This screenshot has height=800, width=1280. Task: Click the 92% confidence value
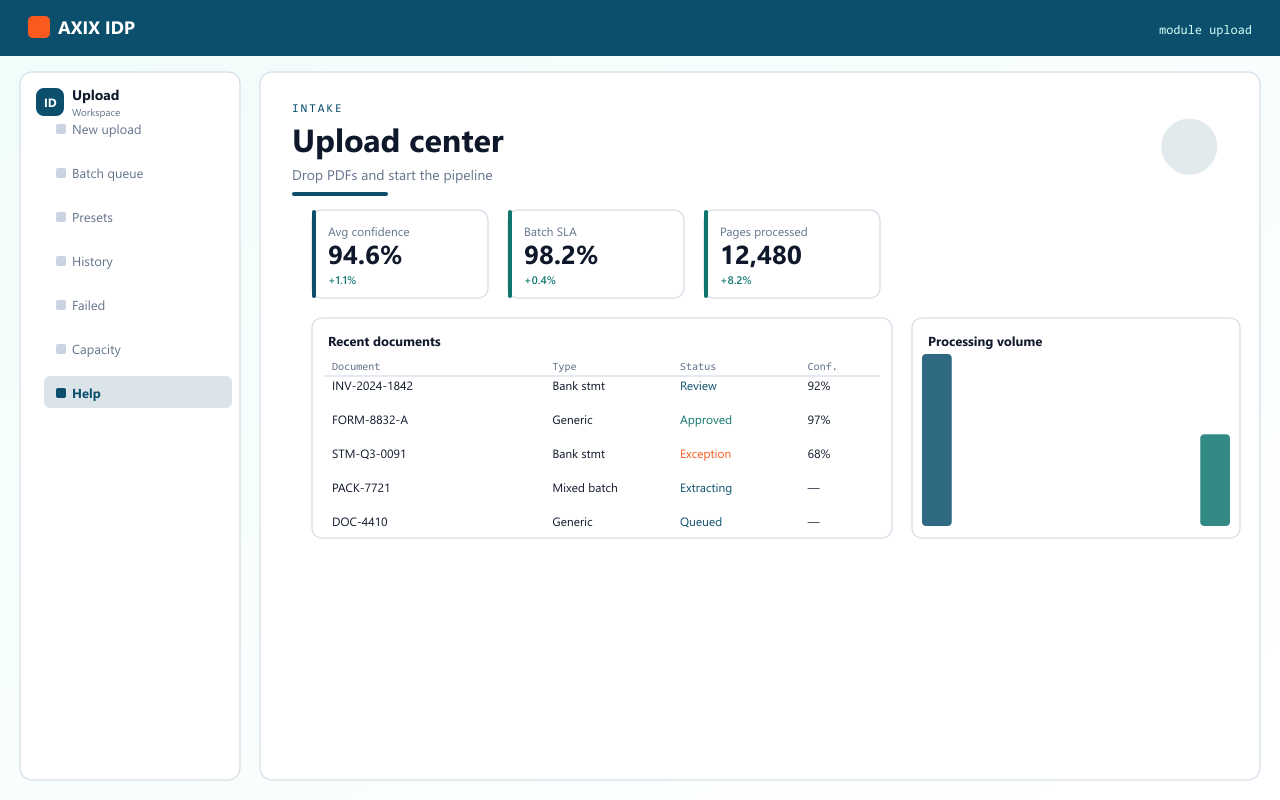(819, 386)
